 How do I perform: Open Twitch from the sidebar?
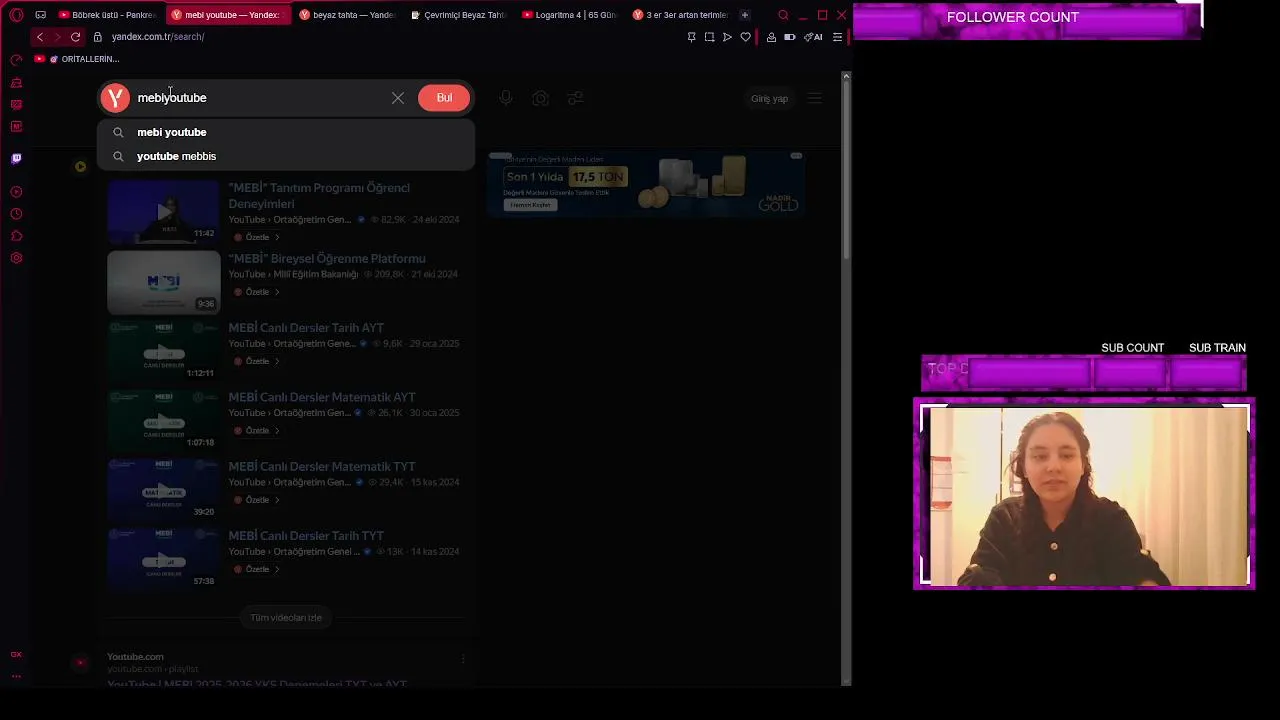click(x=16, y=158)
